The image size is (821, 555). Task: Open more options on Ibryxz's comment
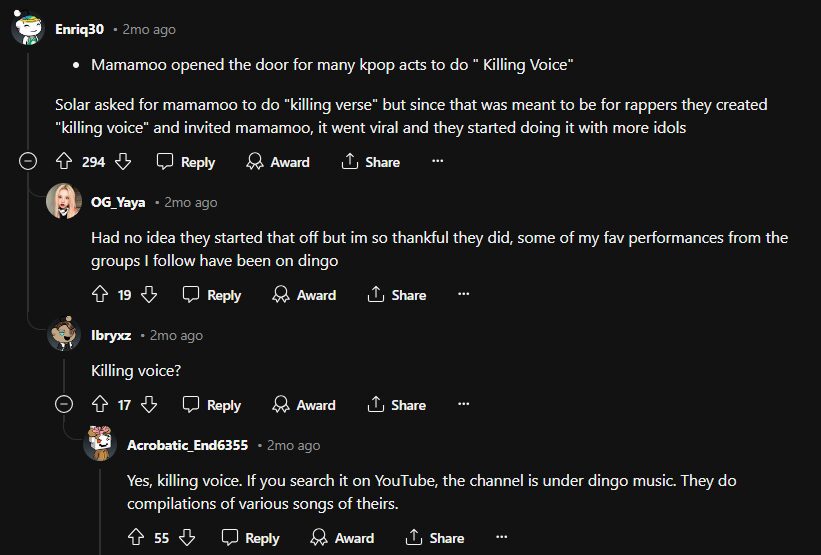tap(463, 404)
